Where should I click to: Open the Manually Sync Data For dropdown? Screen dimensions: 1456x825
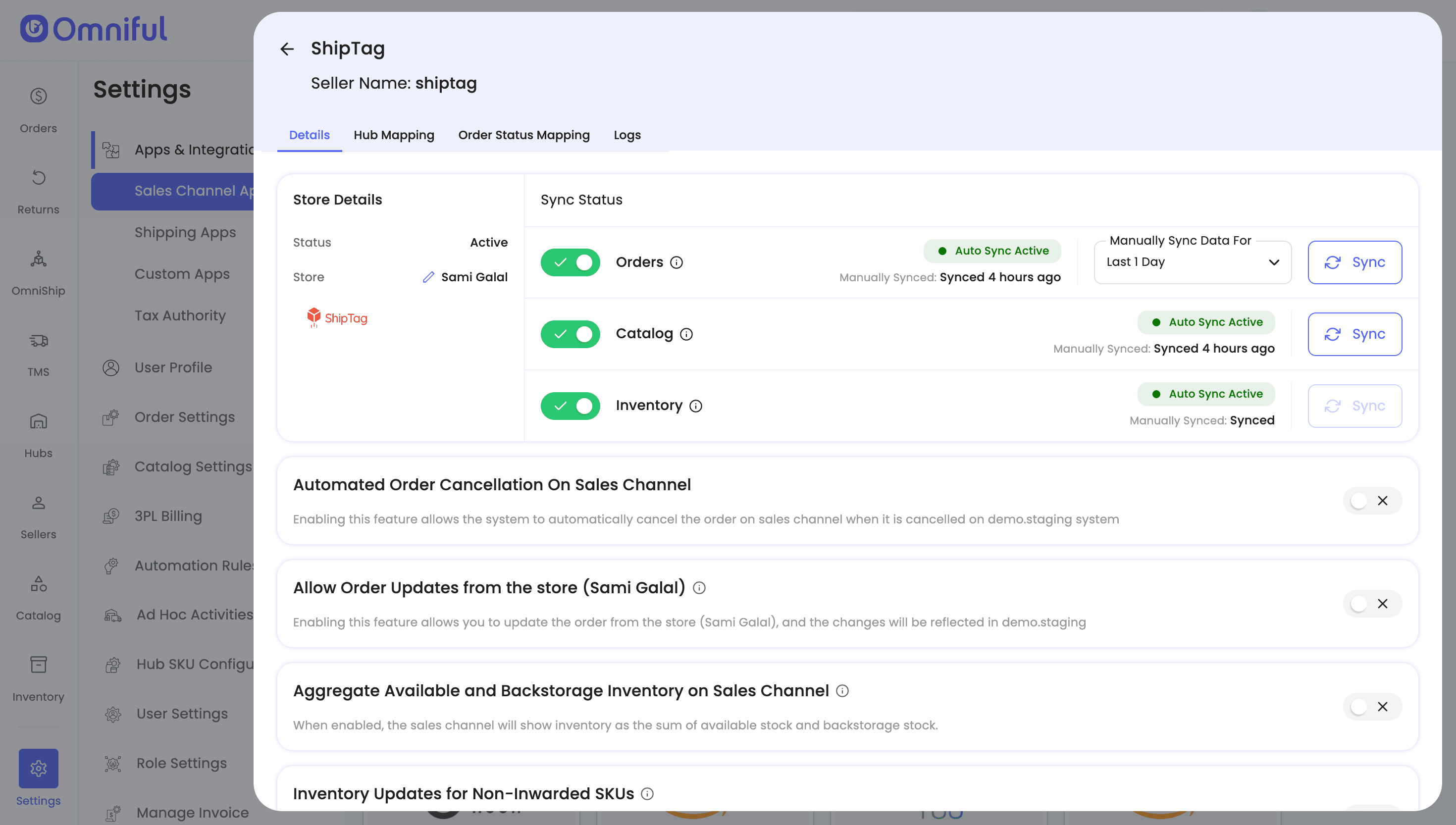coord(1192,262)
